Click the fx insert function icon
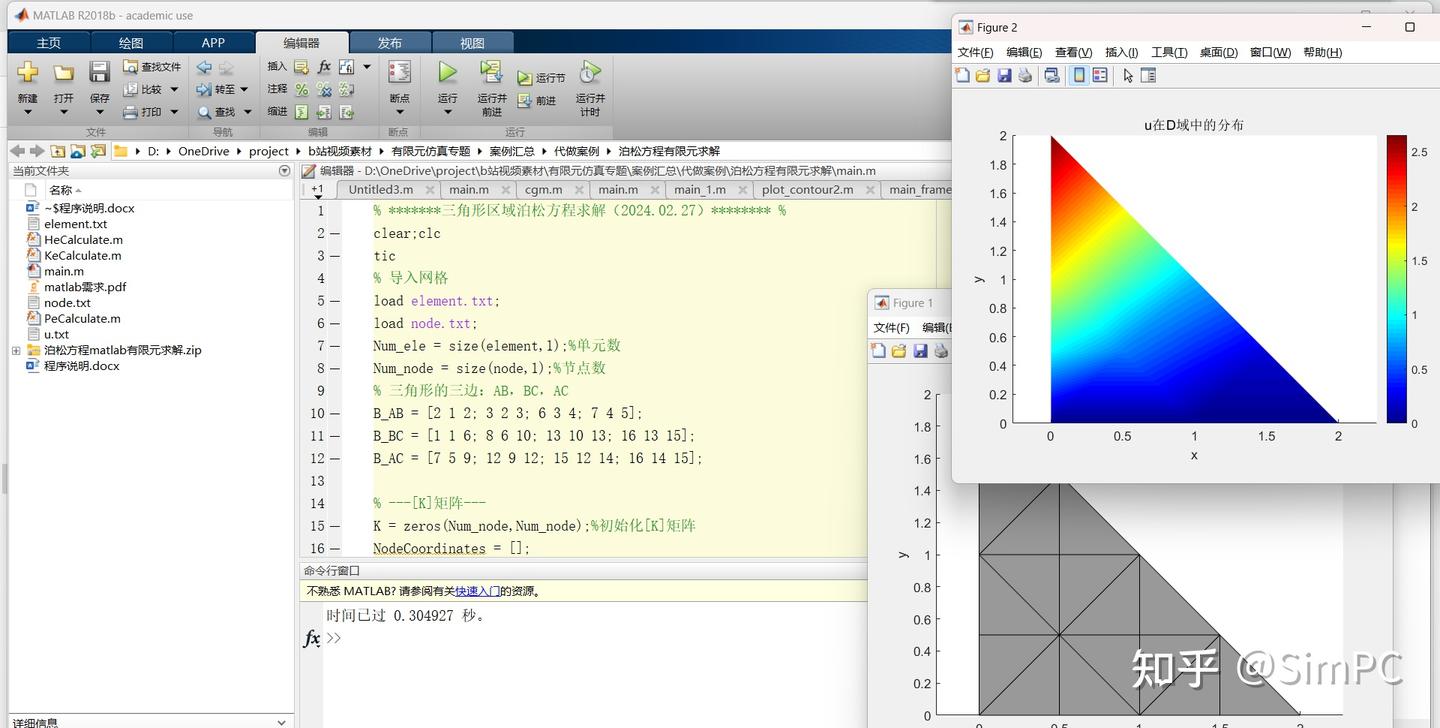The image size is (1440, 728). click(x=324, y=67)
